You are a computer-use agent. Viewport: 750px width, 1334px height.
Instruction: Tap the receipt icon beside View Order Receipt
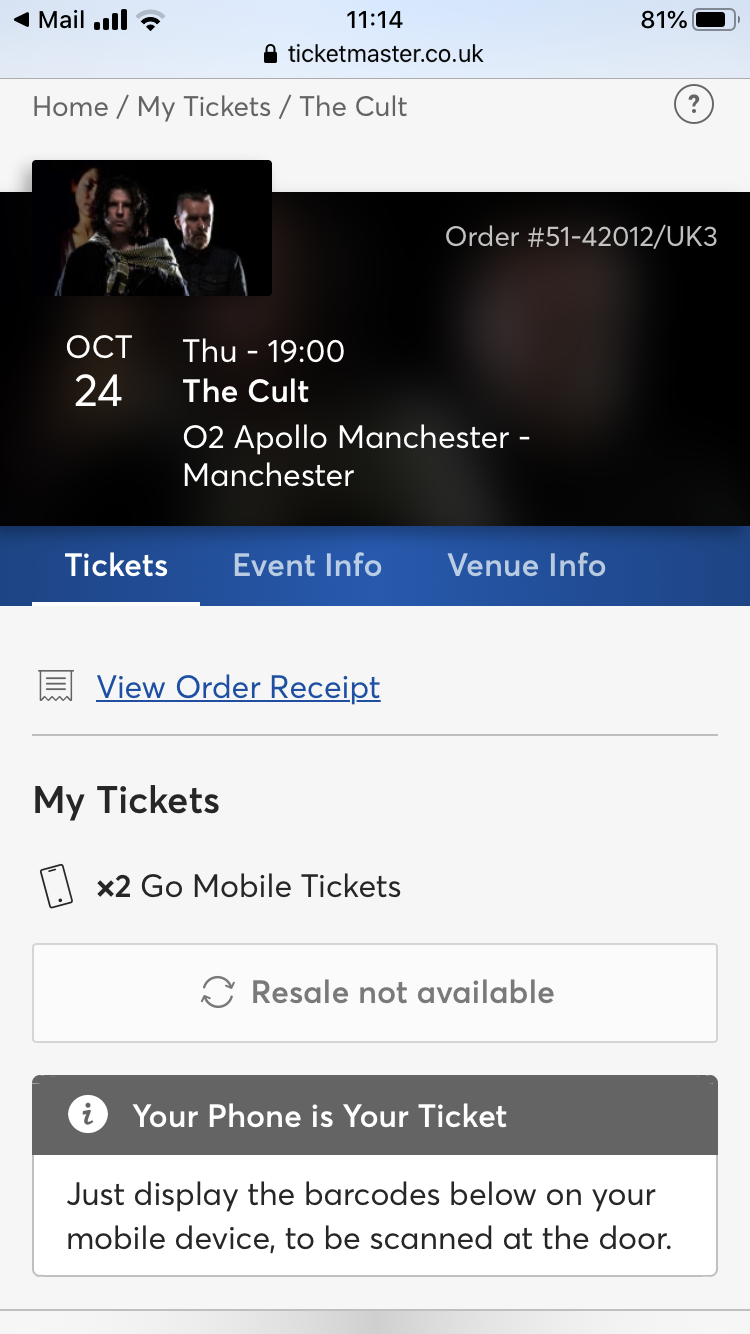56,686
